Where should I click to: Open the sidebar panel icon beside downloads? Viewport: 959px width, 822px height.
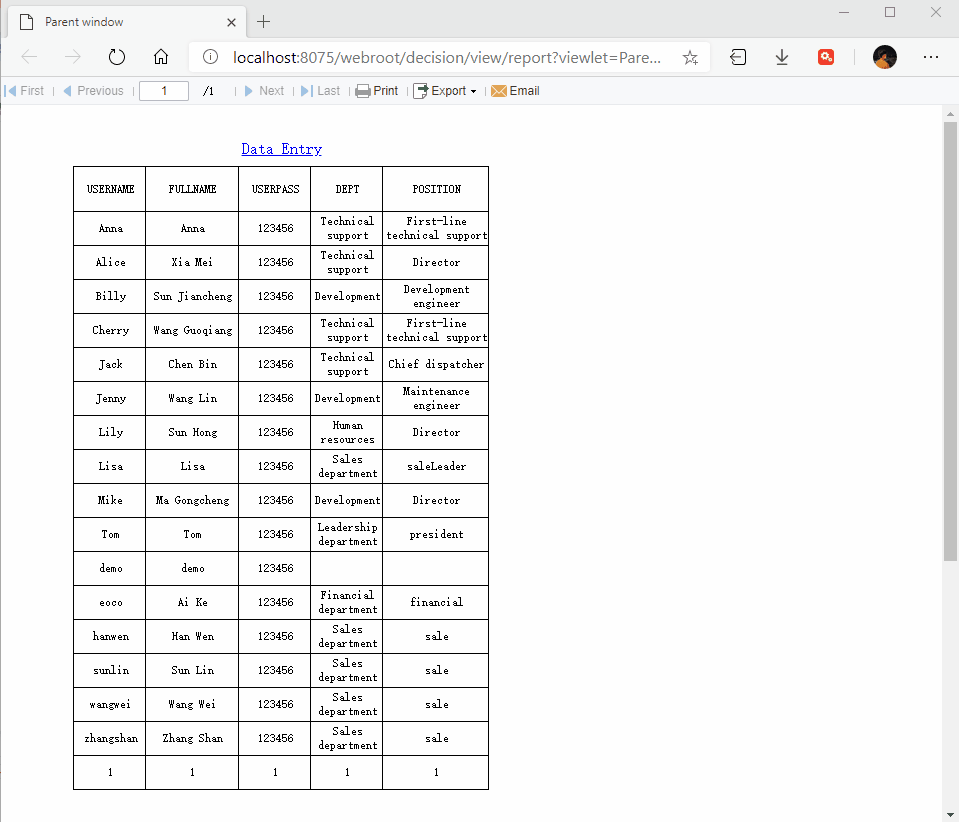coord(738,57)
